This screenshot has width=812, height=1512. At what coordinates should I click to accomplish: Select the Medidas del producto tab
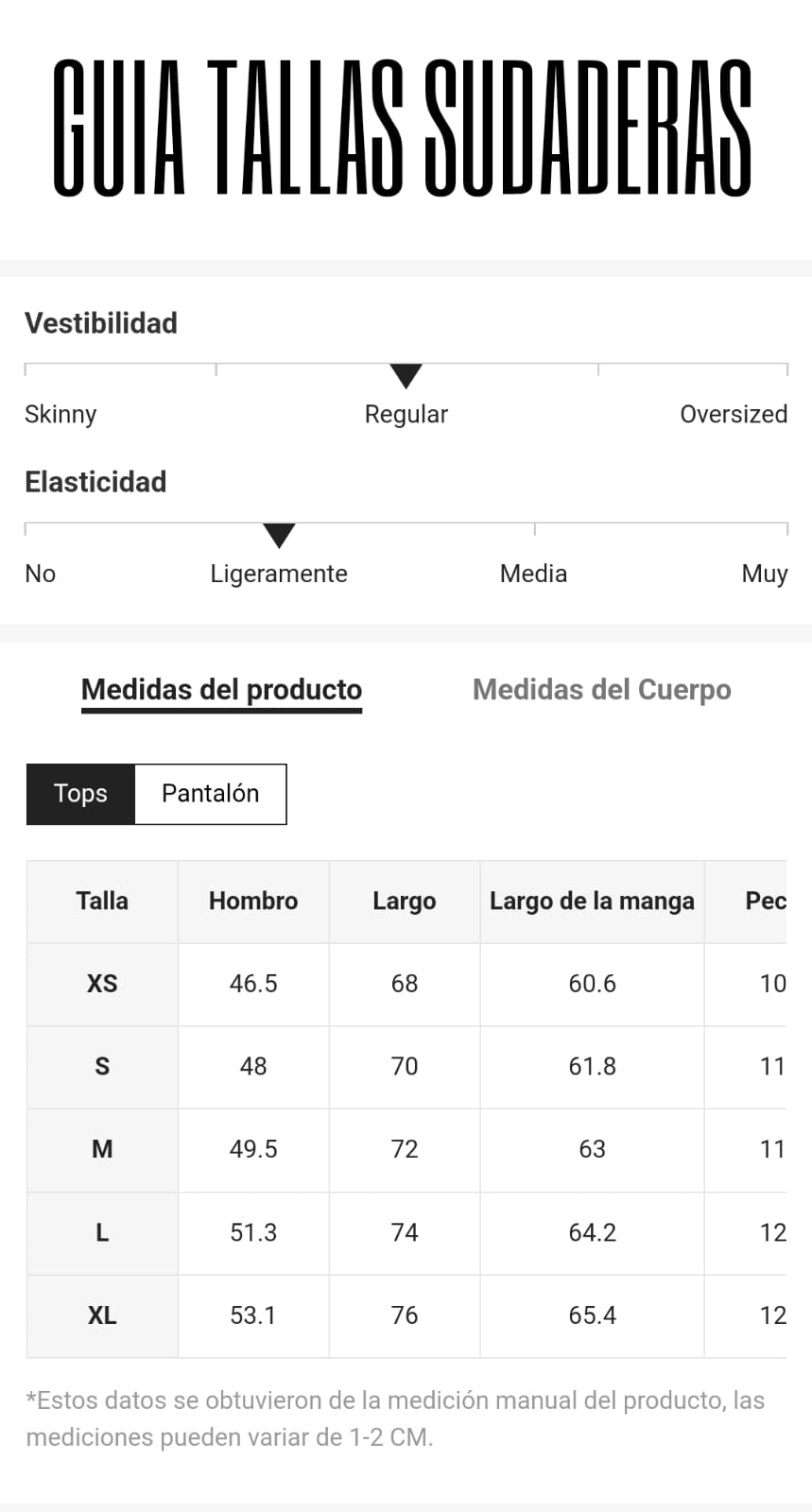(x=221, y=690)
